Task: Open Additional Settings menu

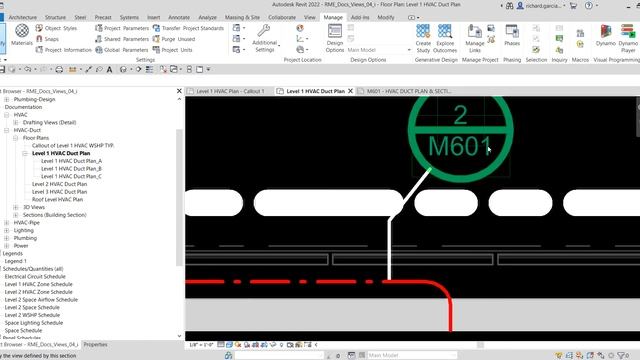Action: pos(265,38)
